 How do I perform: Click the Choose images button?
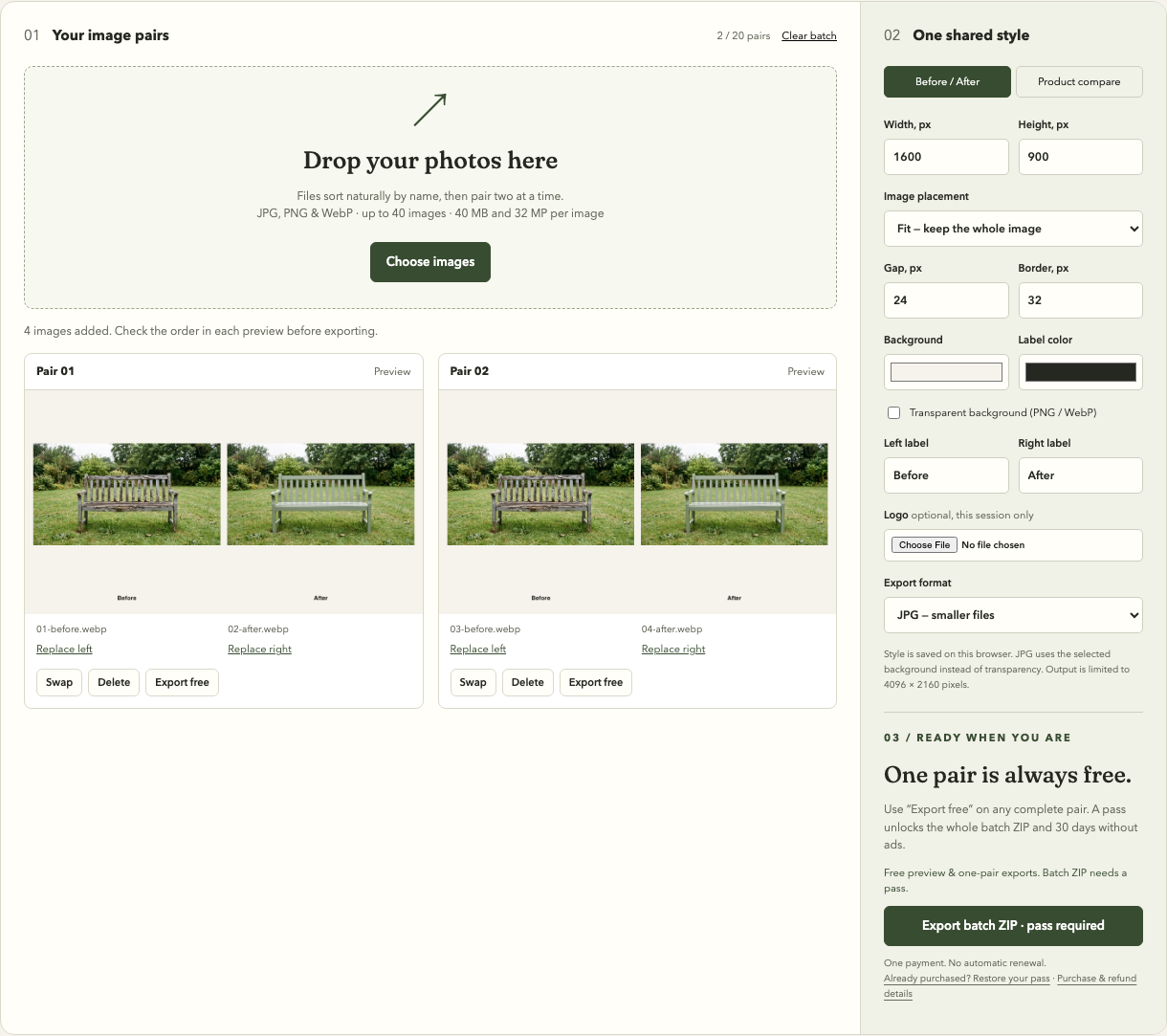pos(430,261)
